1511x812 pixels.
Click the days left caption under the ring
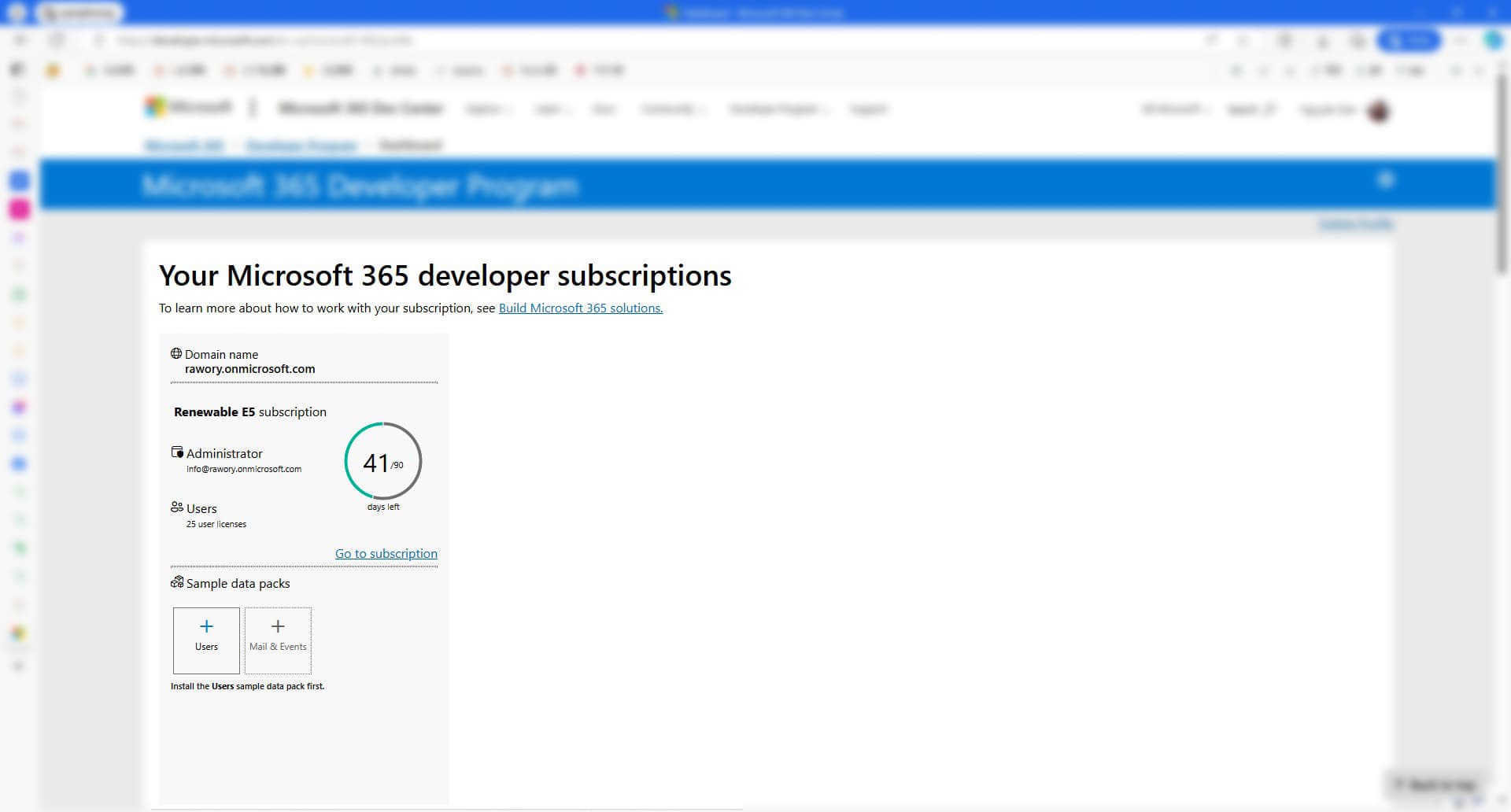pos(383,507)
